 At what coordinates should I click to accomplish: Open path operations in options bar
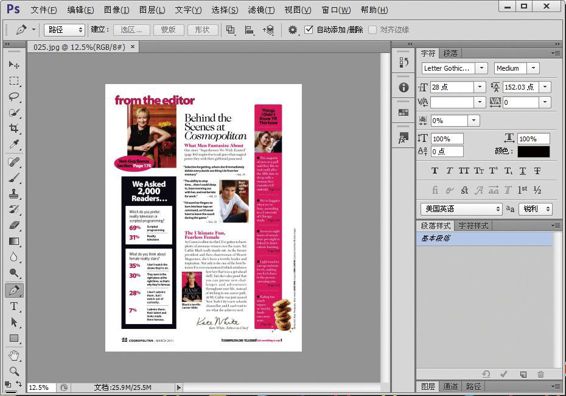230,30
